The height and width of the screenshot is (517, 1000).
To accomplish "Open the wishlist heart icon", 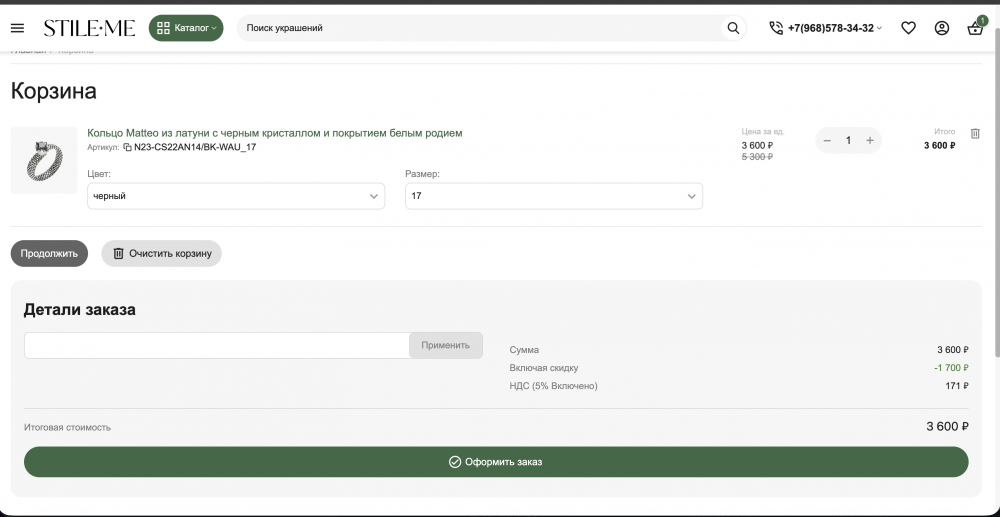I will [x=908, y=28].
